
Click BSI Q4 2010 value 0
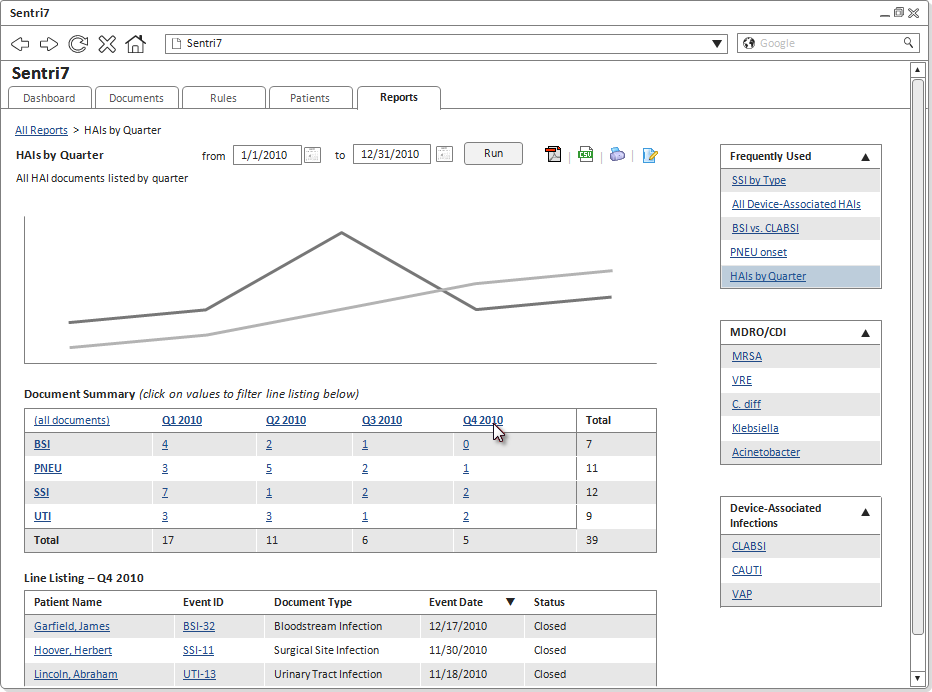tap(466, 444)
